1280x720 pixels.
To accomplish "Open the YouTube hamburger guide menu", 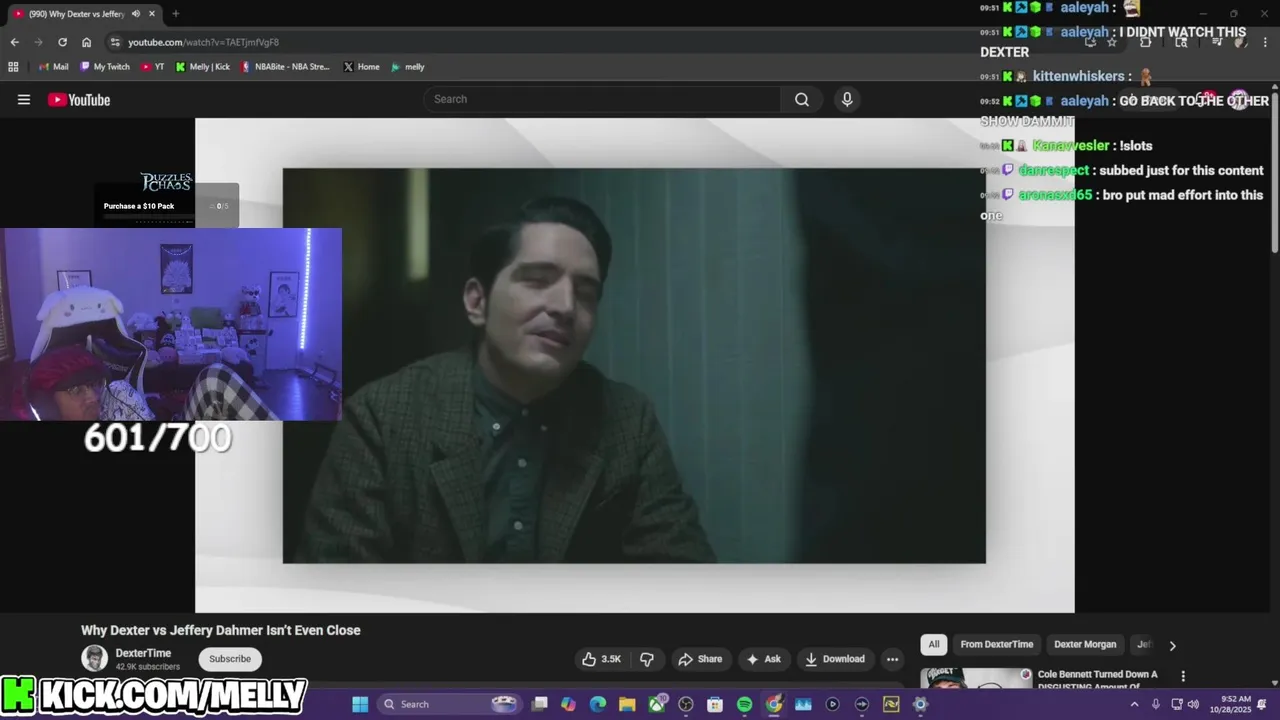I will (x=24, y=99).
